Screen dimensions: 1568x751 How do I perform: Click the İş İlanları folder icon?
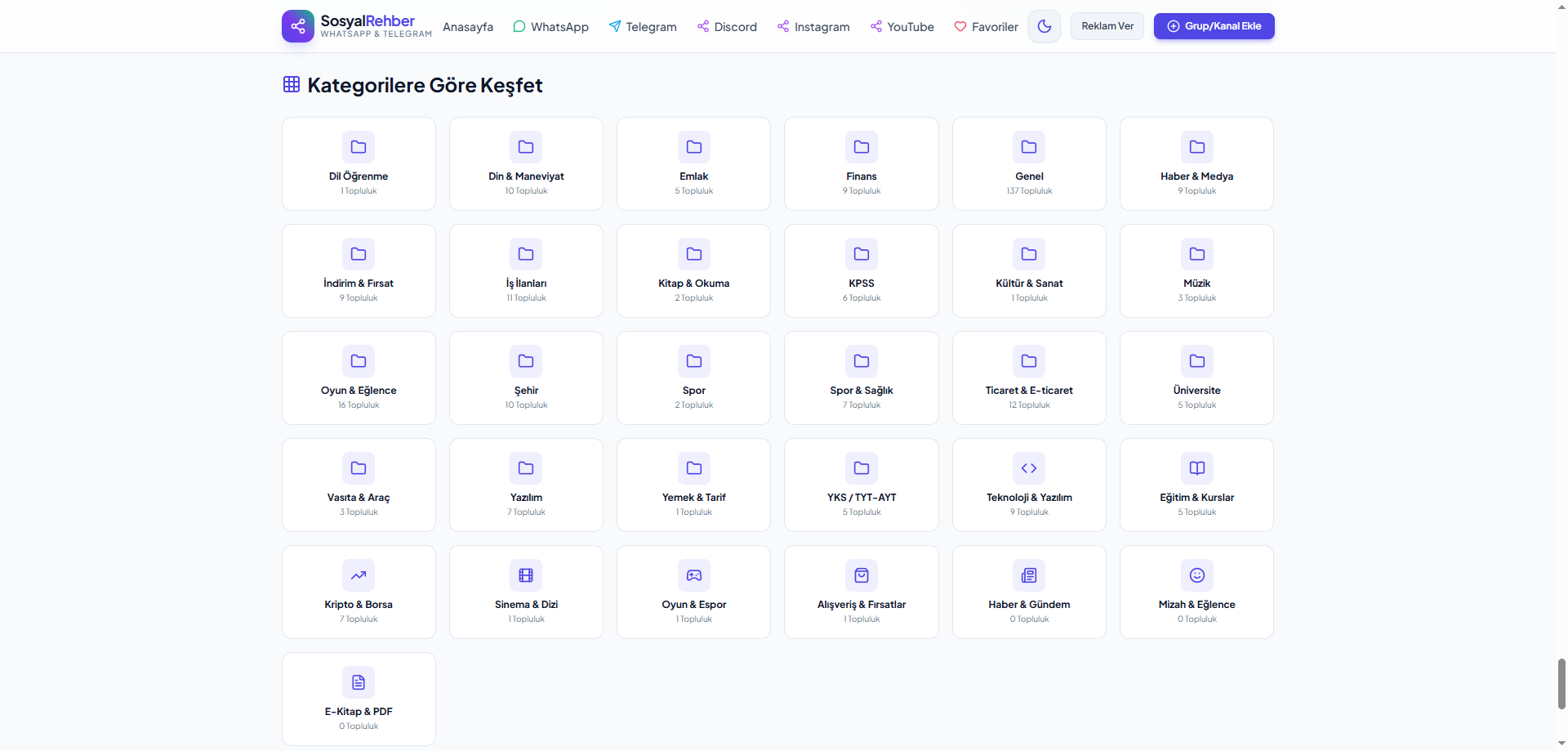coord(526,254)
